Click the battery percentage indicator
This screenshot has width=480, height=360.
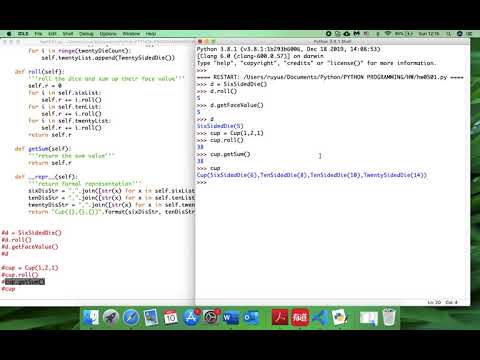pyautogui.click(x=404, y=34)
